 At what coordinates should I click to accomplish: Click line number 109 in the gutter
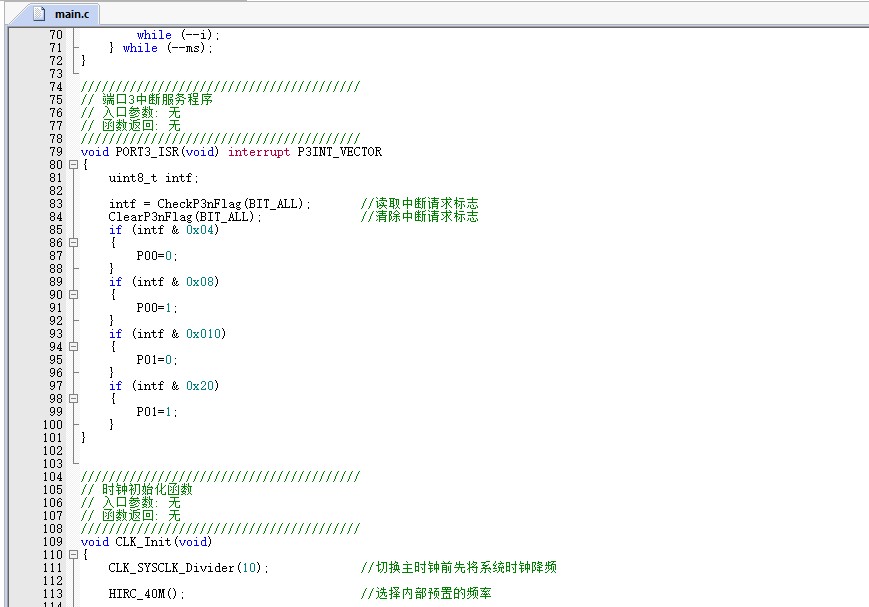53,542
